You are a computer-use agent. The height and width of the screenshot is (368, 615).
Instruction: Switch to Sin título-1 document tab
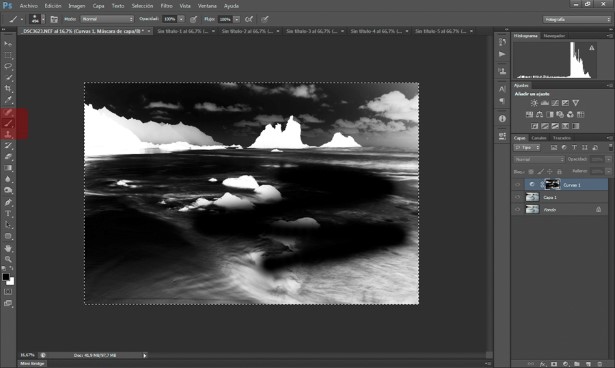(183, 31)
